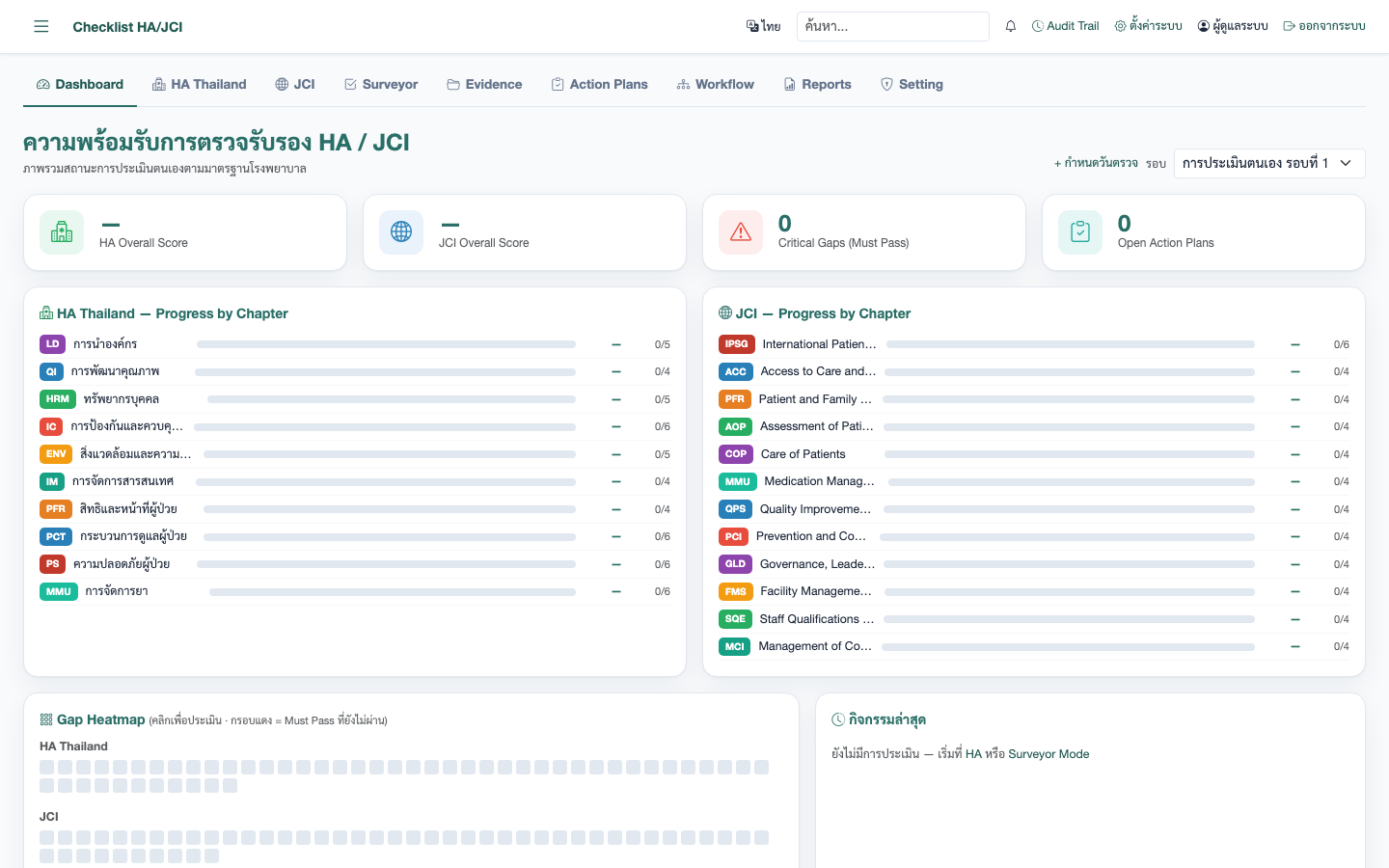Click + กำหนดวันตรวจ link

tap(1096, 163)
